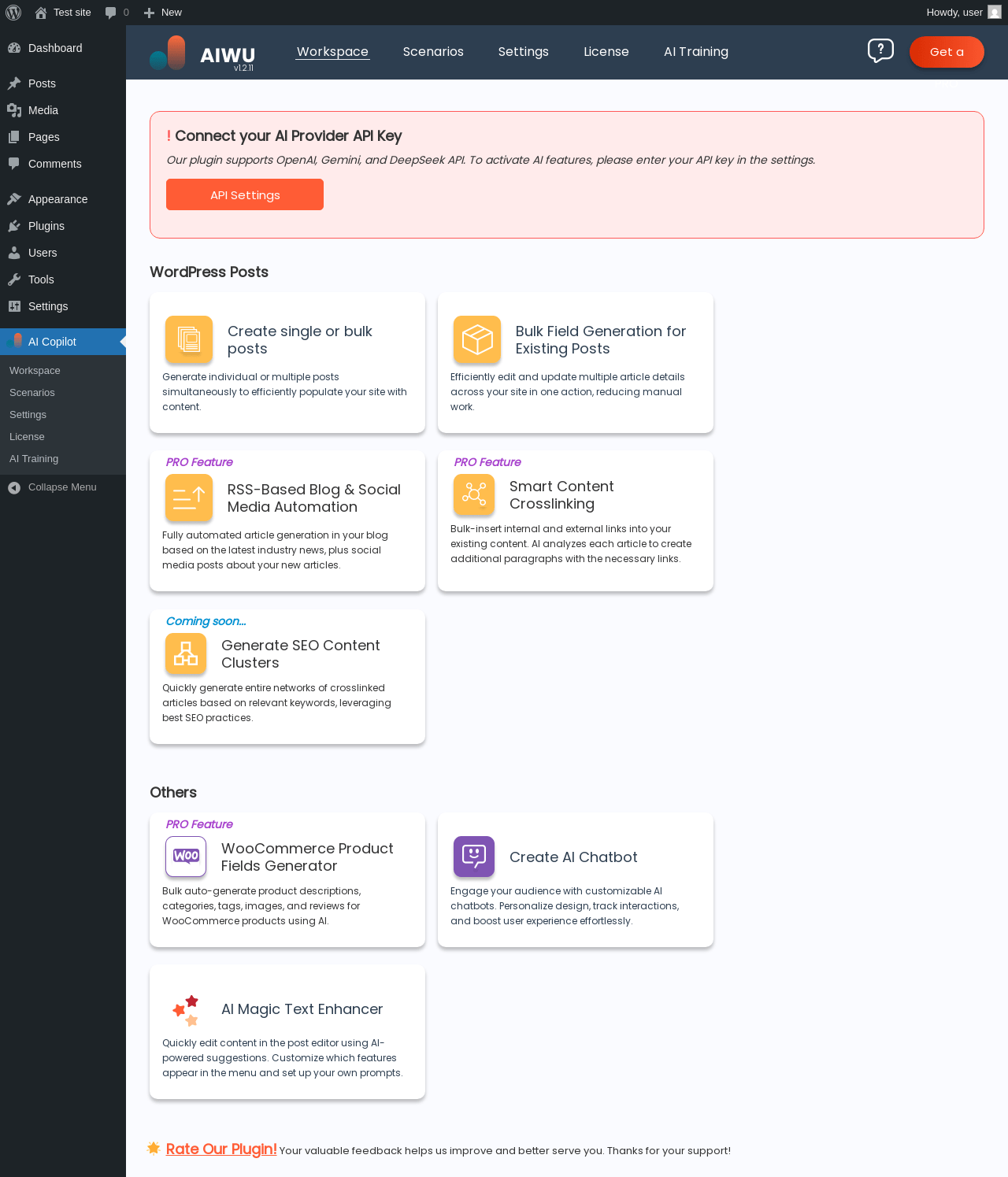Open Create AI Chatbot card title

click(573, 857)
